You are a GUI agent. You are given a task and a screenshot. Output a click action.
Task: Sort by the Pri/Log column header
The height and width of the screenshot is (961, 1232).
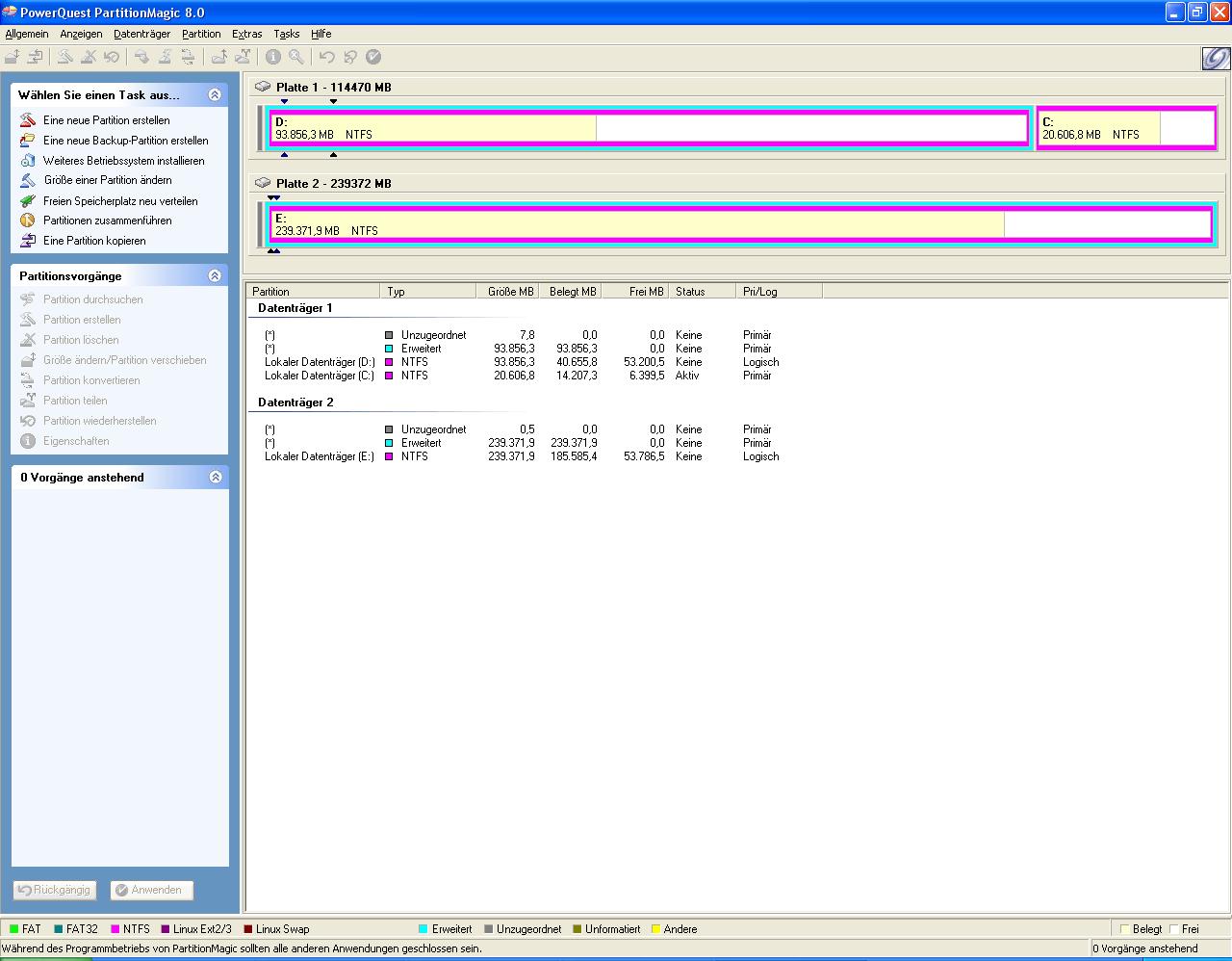779,291
